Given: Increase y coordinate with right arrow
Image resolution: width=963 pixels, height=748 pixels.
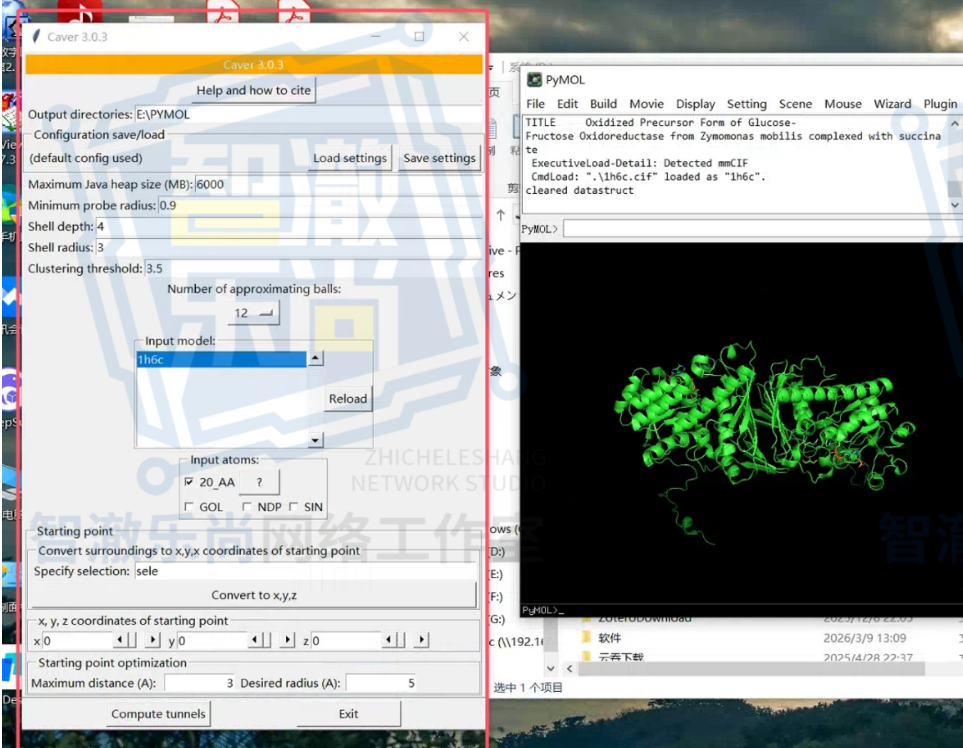Looking at the screenshot, I should (287, 640).
